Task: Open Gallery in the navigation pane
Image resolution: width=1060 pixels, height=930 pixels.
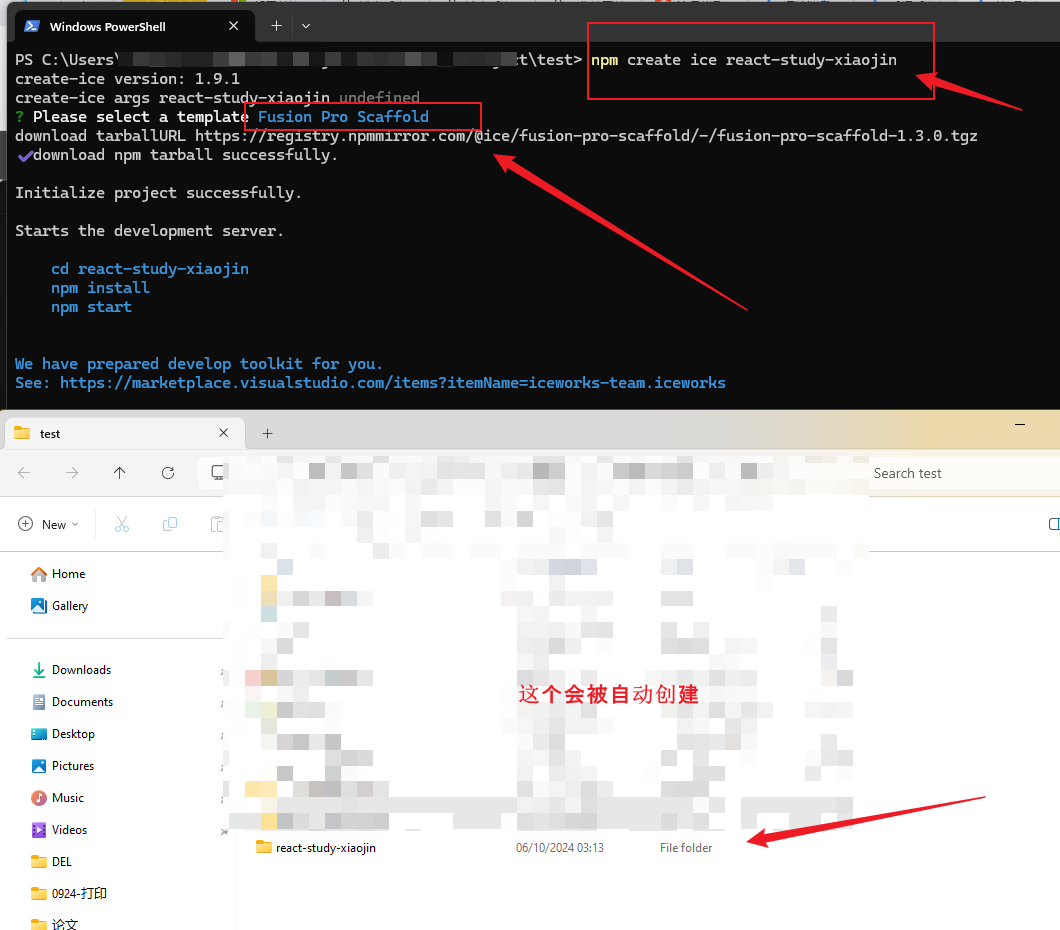Action: [x=70, y=606]
